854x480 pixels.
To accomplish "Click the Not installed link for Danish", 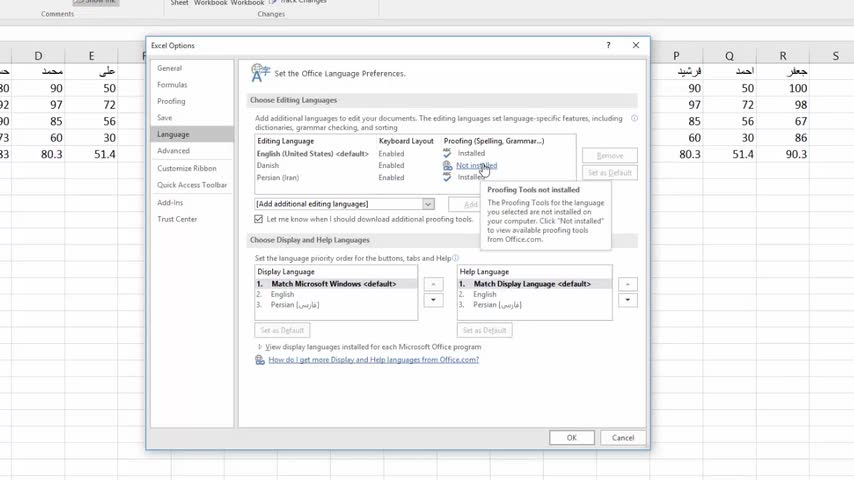I will [x=477, y=166].
